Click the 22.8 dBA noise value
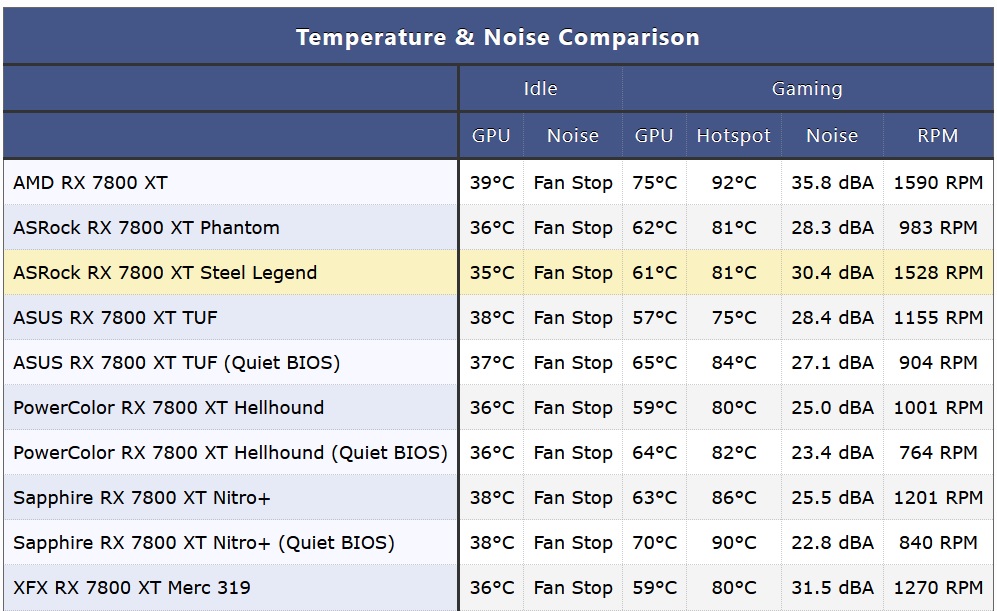Image resolution: width=997 pixels, height=611 pixels. pos(832,543)
